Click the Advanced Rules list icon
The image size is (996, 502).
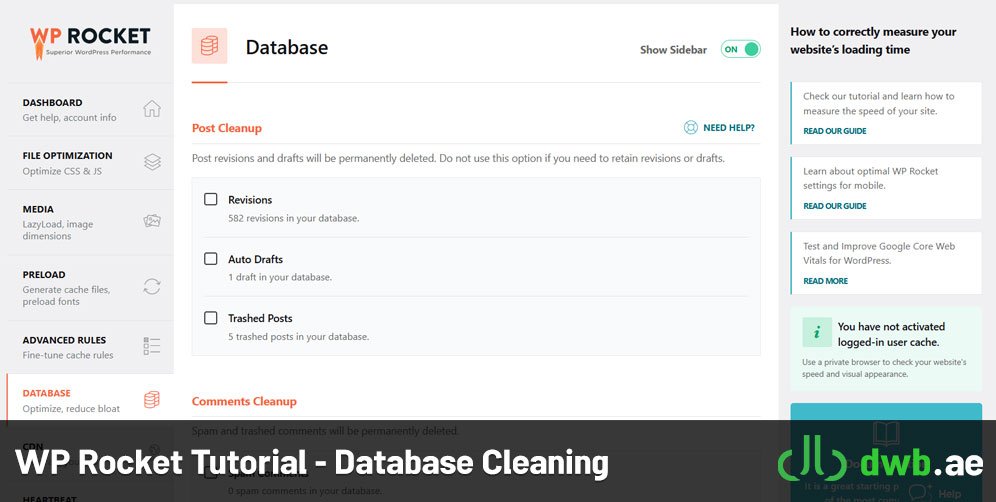pyautogui.click(x=152, y=346)
